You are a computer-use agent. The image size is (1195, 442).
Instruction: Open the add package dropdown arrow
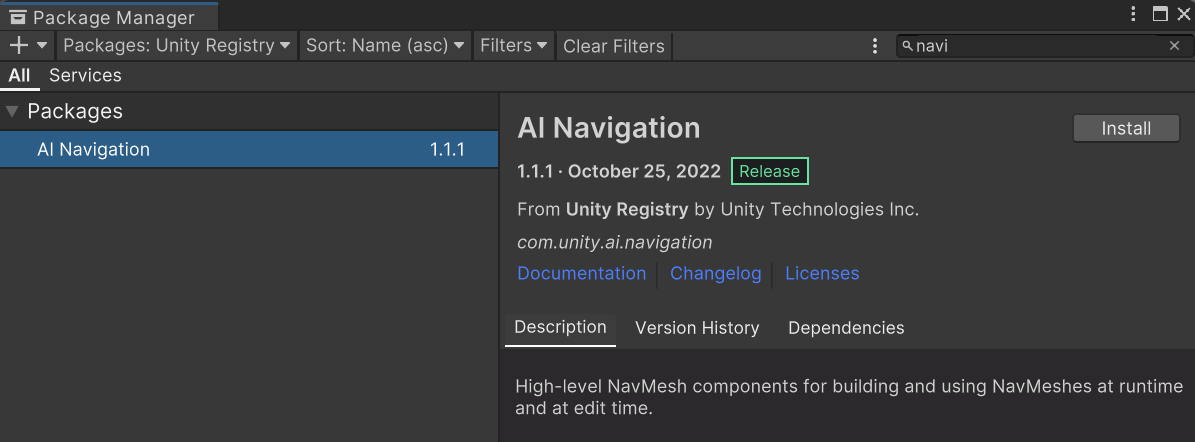click(42, 46)
